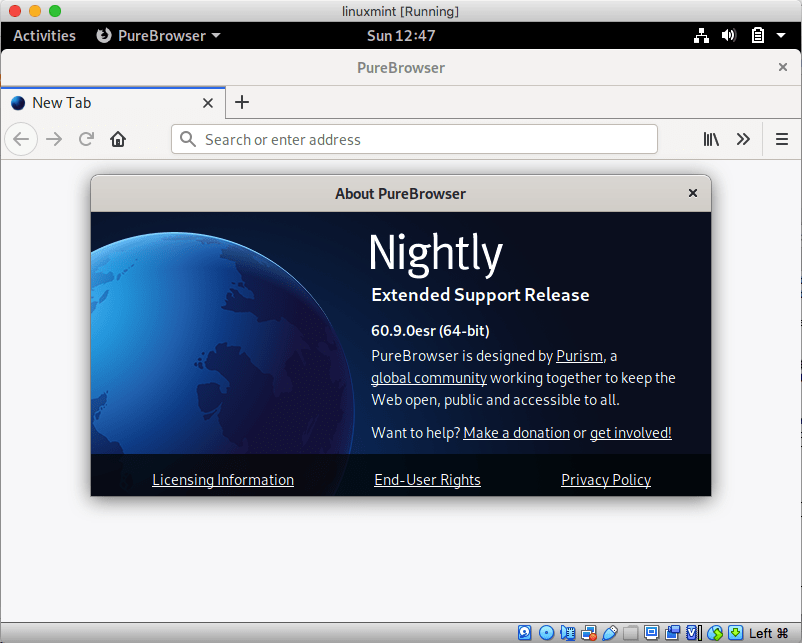Click the Nightly heading
802x643 pixels.
(x=436, y=254)
